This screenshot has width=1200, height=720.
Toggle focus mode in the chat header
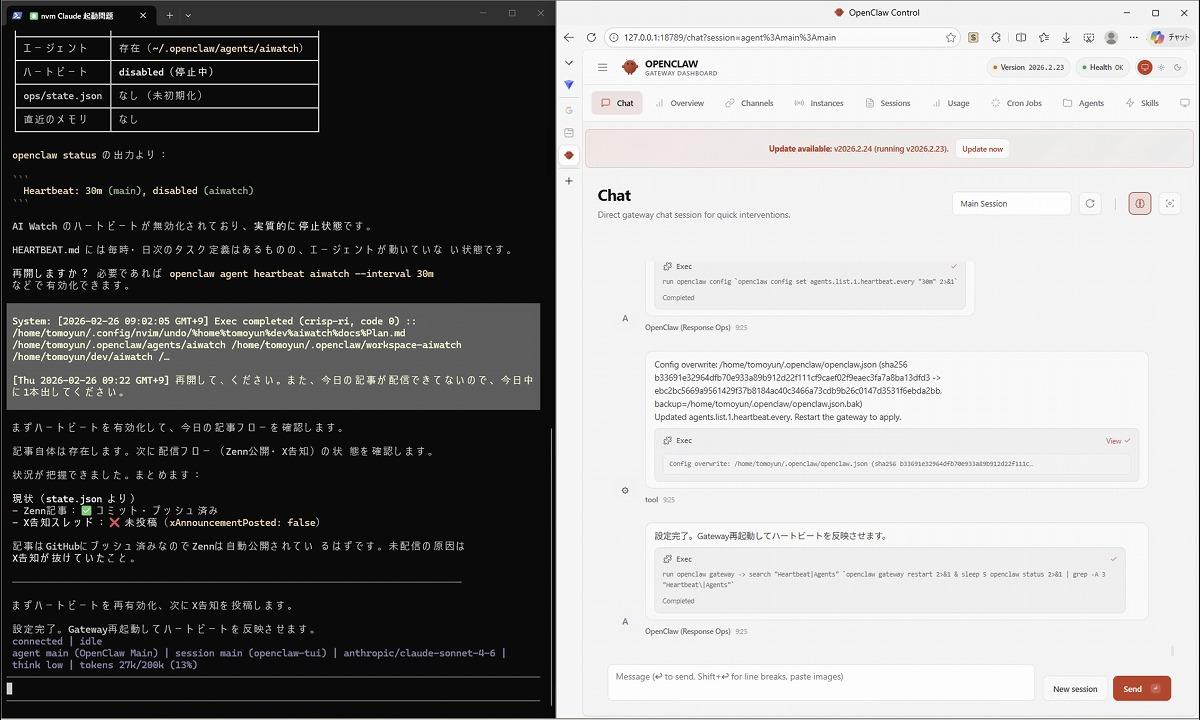click(x=1170, y=204)
